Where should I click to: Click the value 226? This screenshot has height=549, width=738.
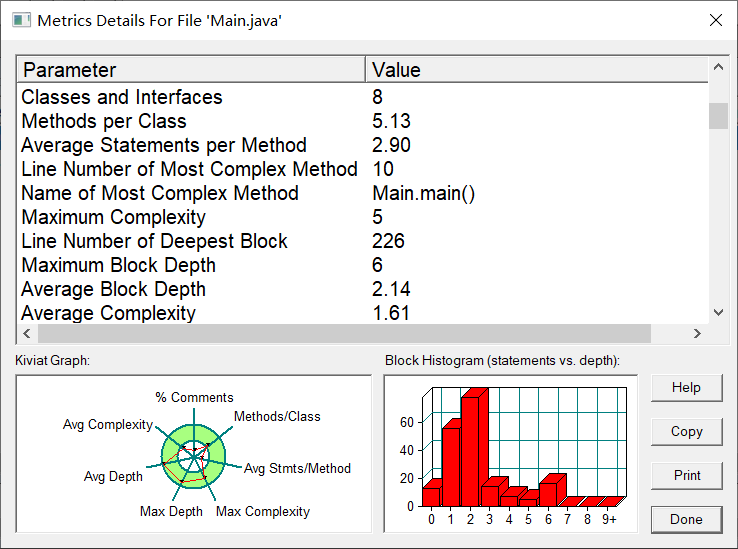point(388,241)
